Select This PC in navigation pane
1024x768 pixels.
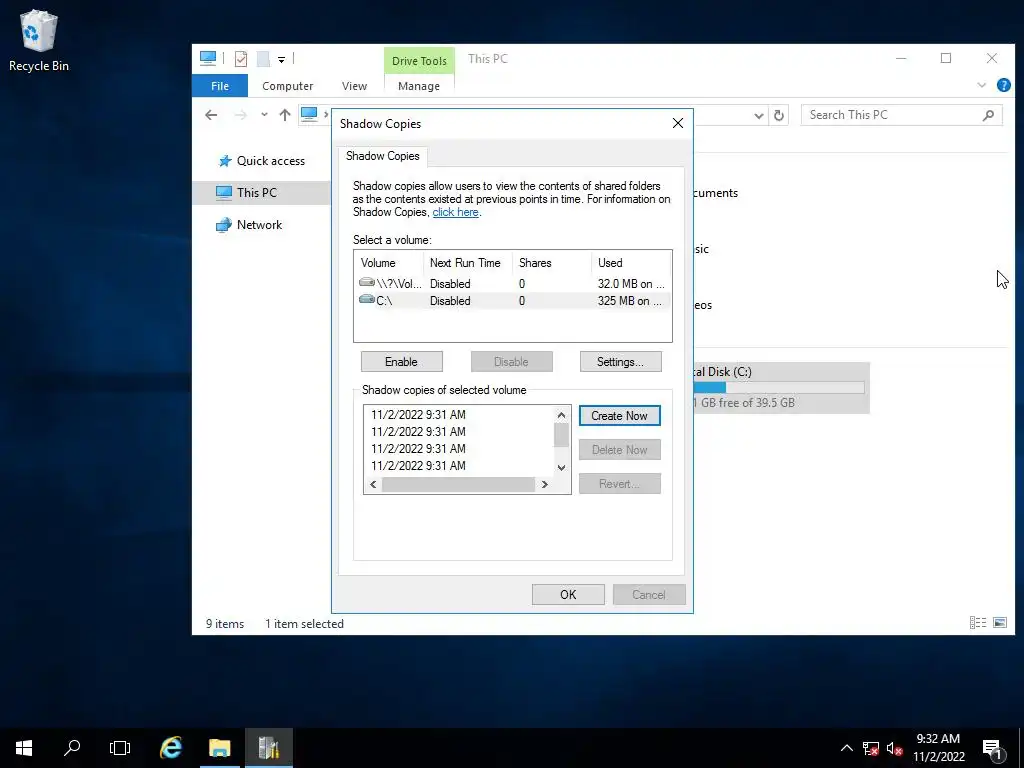pos(261,193)
